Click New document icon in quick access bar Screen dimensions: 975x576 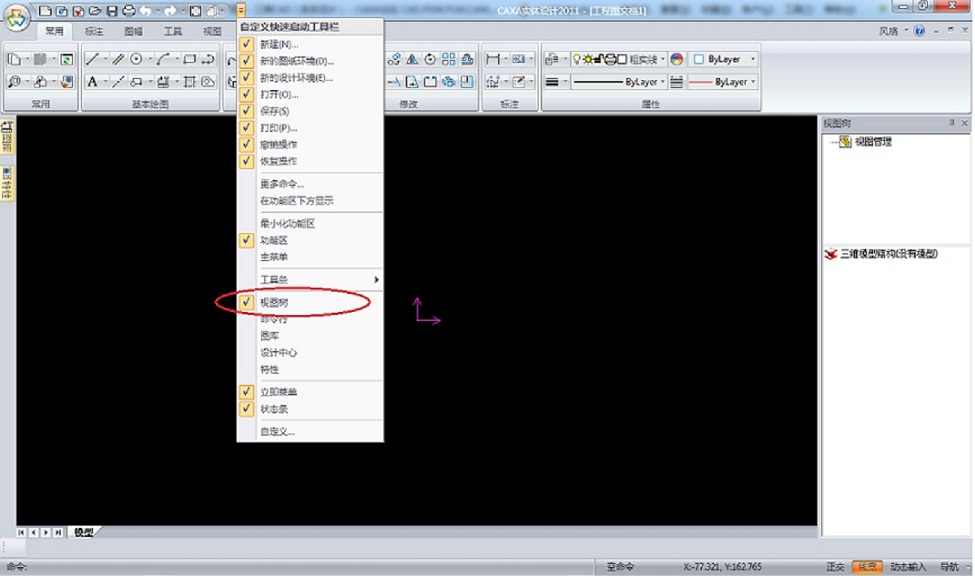pyautogui.click(x=45, y=11)
